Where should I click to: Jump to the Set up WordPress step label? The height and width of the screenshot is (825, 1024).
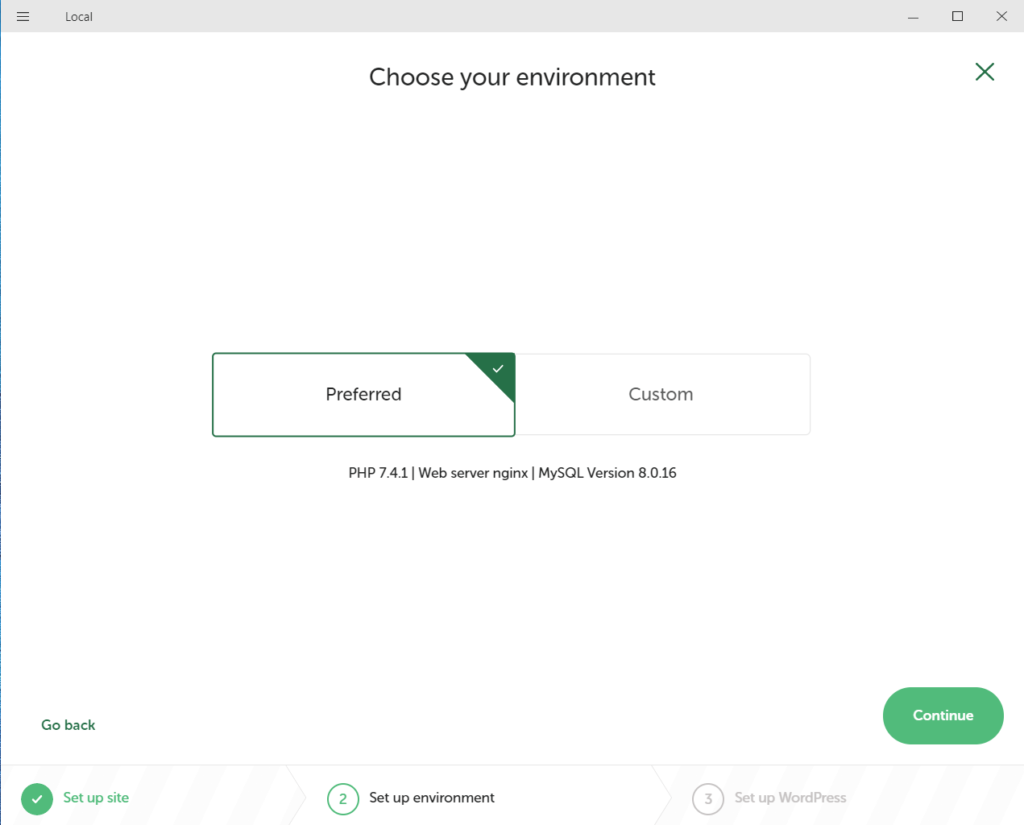pos(790,798)
